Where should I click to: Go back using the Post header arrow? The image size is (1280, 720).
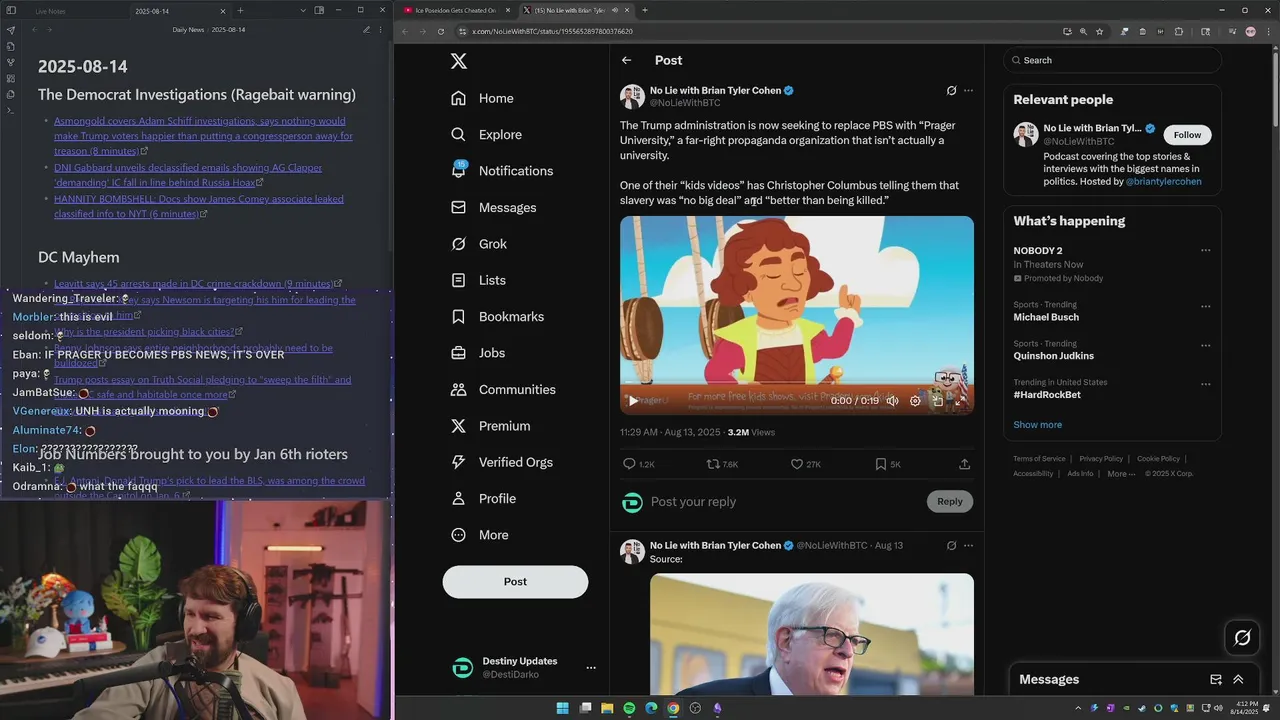627,61
